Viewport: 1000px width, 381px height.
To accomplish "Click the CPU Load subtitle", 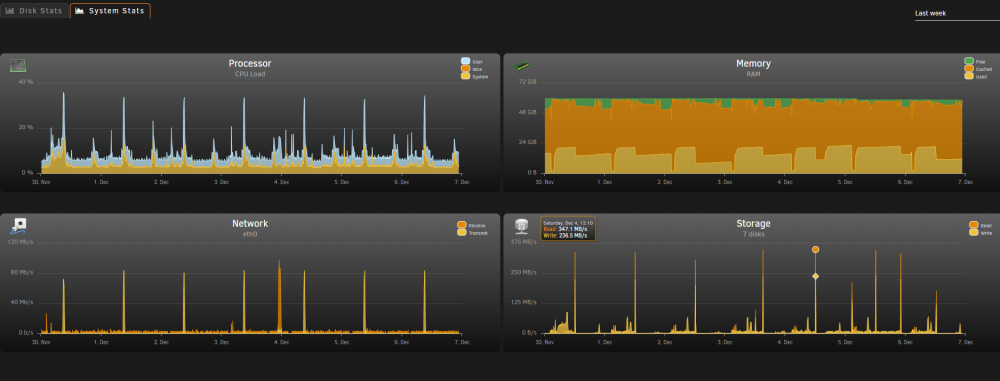I will coord(250,74).
